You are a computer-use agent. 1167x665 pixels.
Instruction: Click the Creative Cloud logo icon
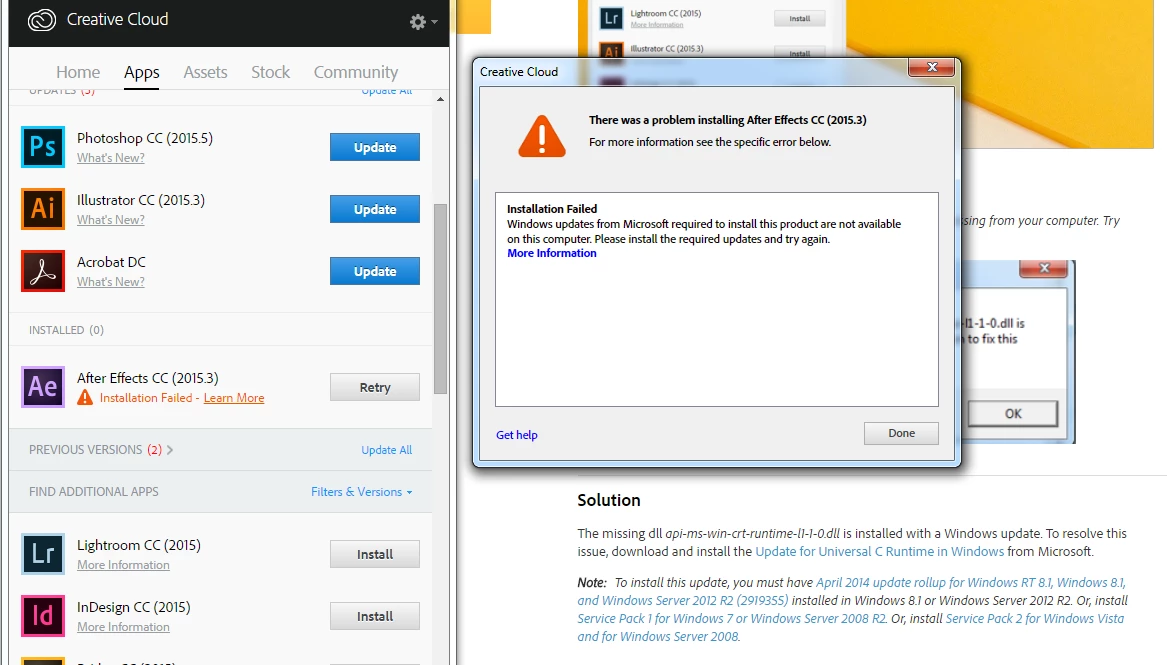[x=42, y=20]
